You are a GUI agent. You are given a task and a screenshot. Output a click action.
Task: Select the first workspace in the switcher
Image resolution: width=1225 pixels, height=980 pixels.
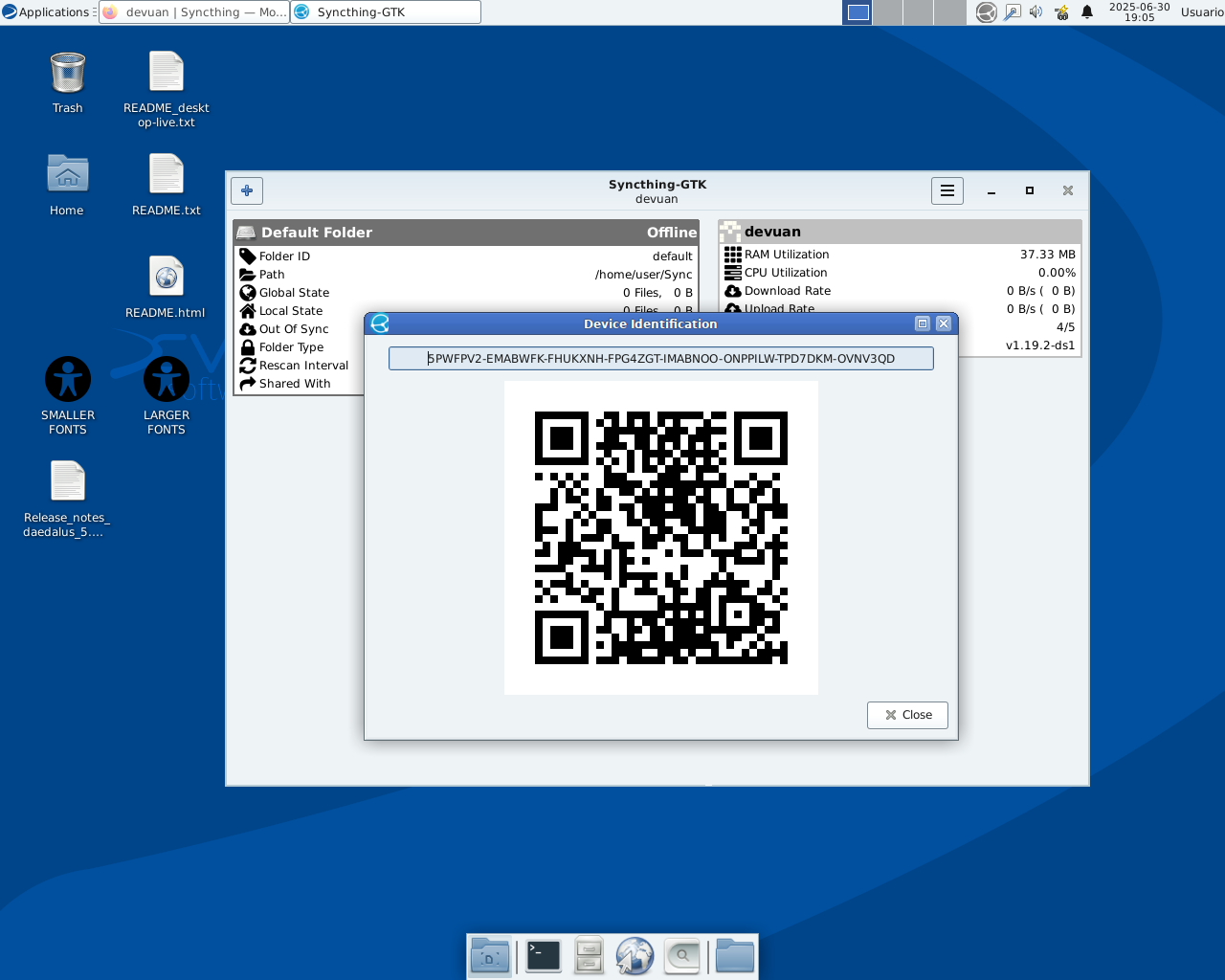pyautogui.click(x=858, y=12)
